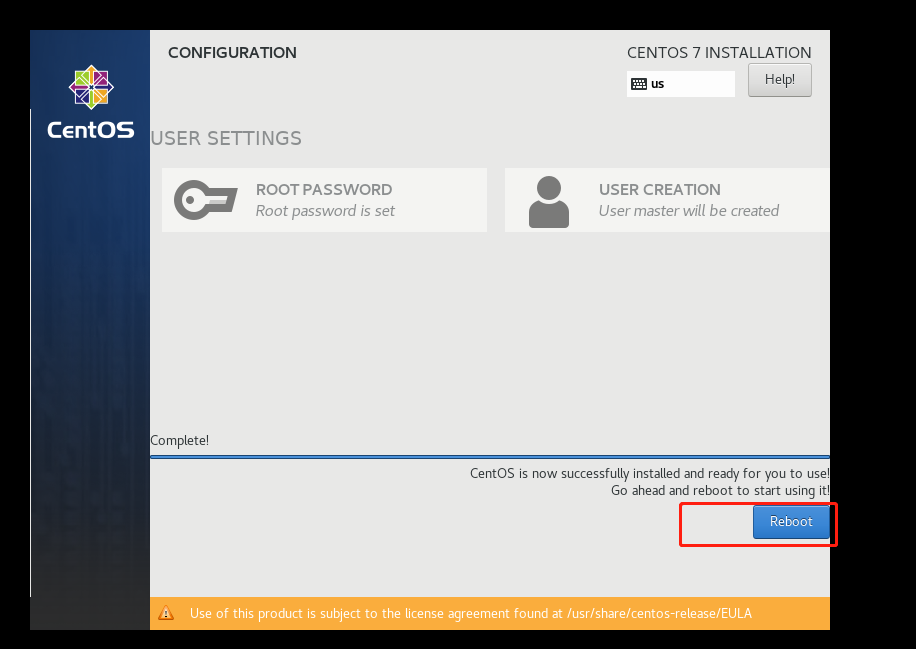Click the 'Root password is set' status
Viewport: 916px width, 649px height.
325,211
